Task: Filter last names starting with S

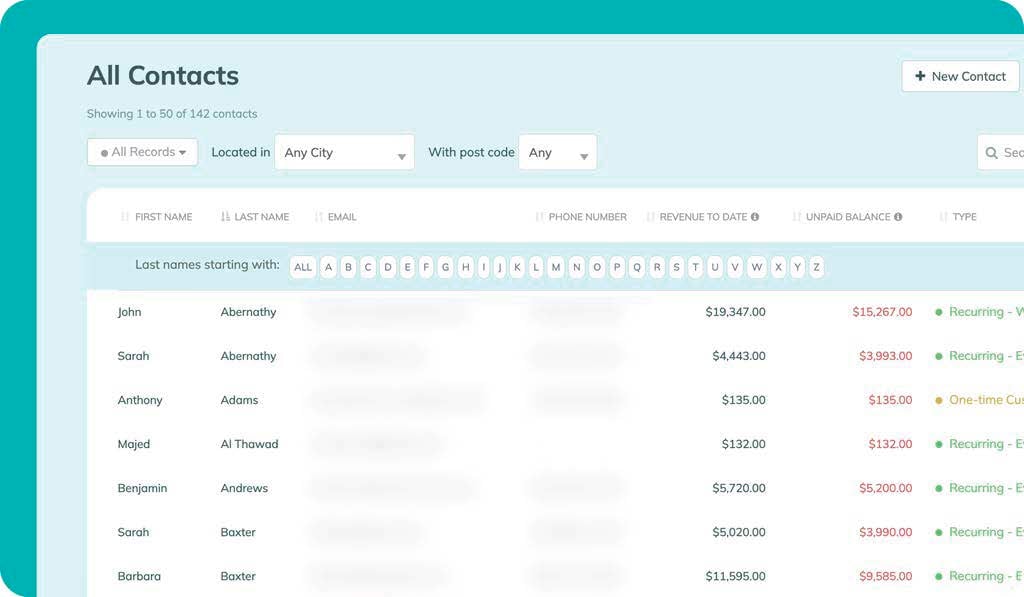Action: click(x=677, y=267)
